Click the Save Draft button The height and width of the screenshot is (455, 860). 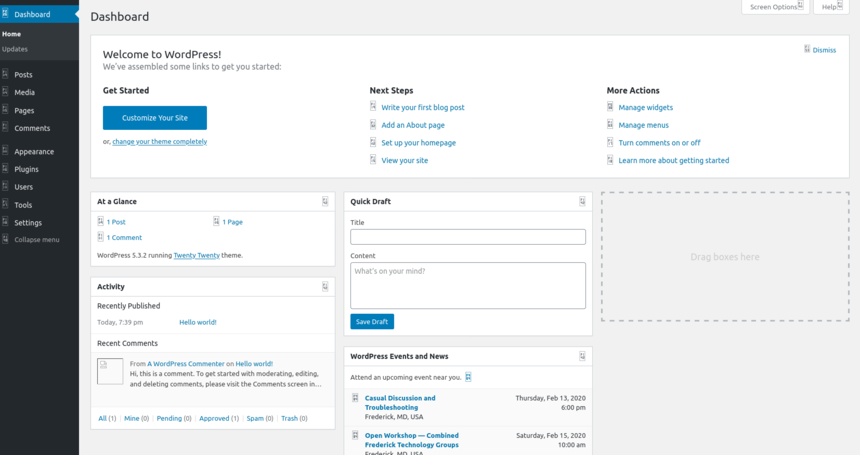coord(372,322)
